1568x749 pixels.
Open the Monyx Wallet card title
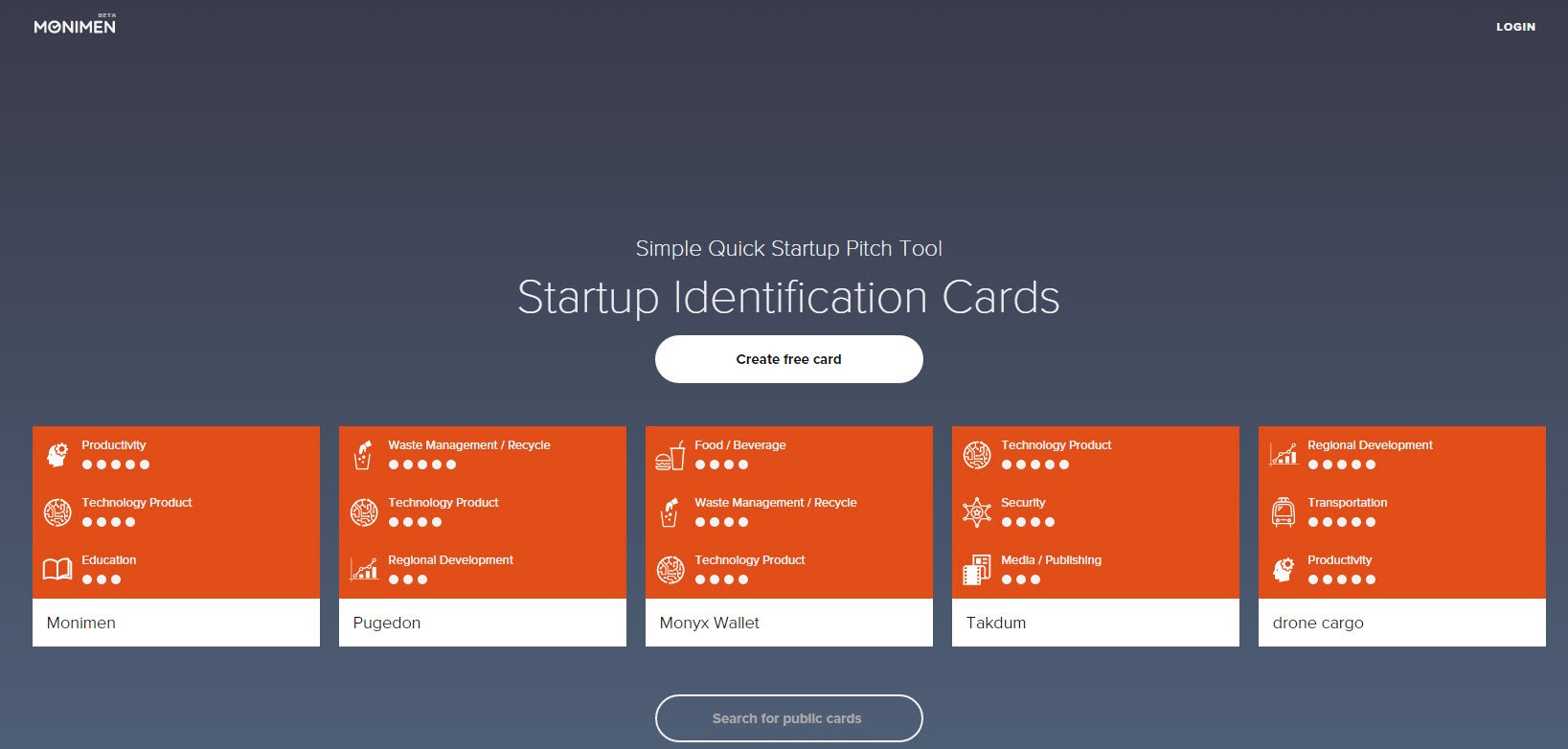709,623
